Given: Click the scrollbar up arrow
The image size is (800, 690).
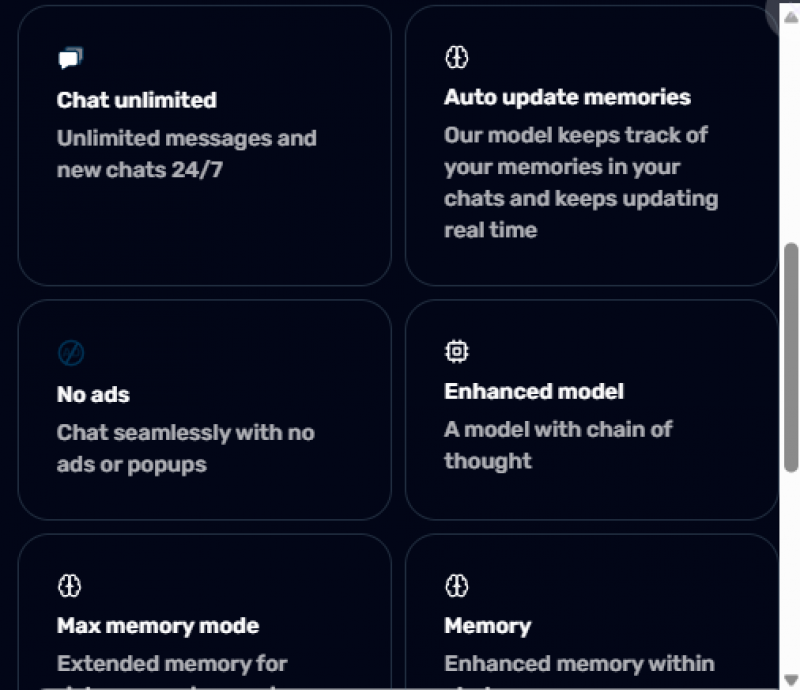Looking at the screenshot, I should 791,17.
